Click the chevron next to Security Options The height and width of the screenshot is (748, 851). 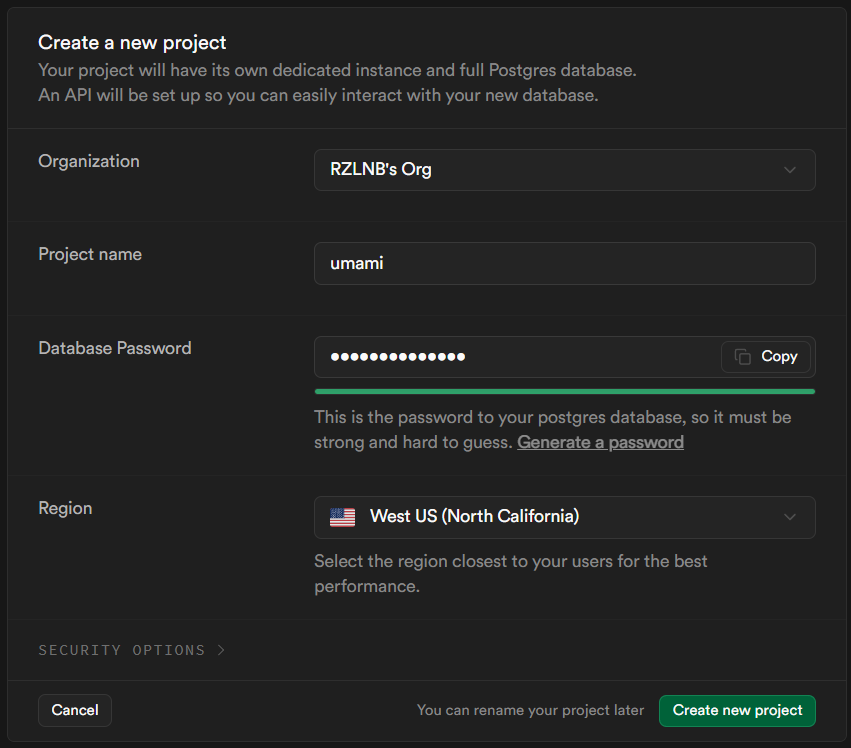point(221,650)
